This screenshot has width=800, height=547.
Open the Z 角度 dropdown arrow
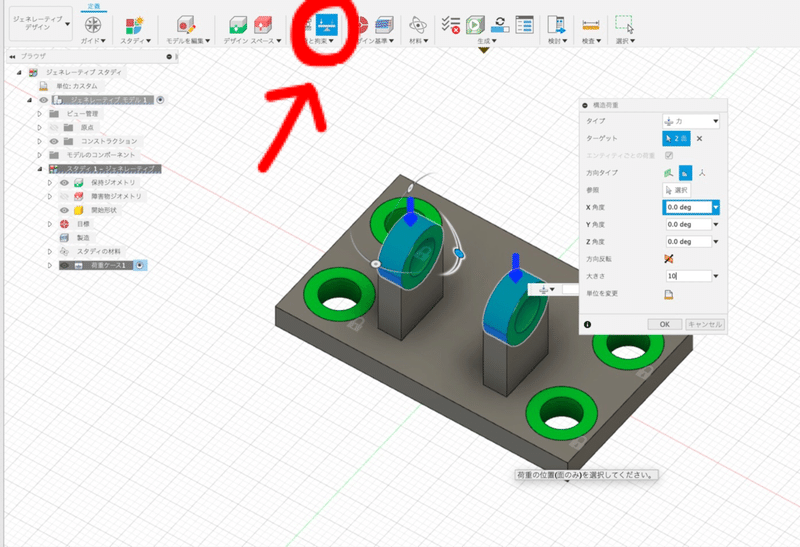[x=715, y=242]
